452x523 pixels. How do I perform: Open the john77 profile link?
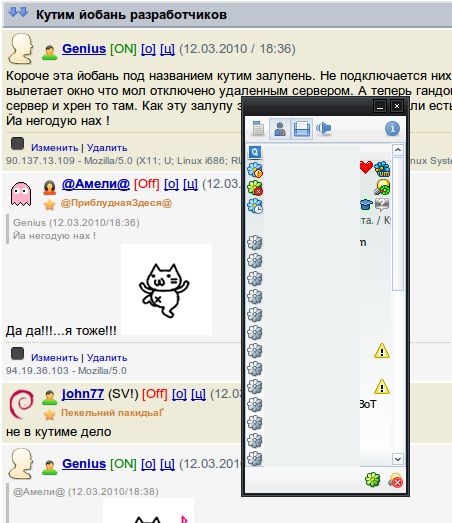click(x=83, y=394)
